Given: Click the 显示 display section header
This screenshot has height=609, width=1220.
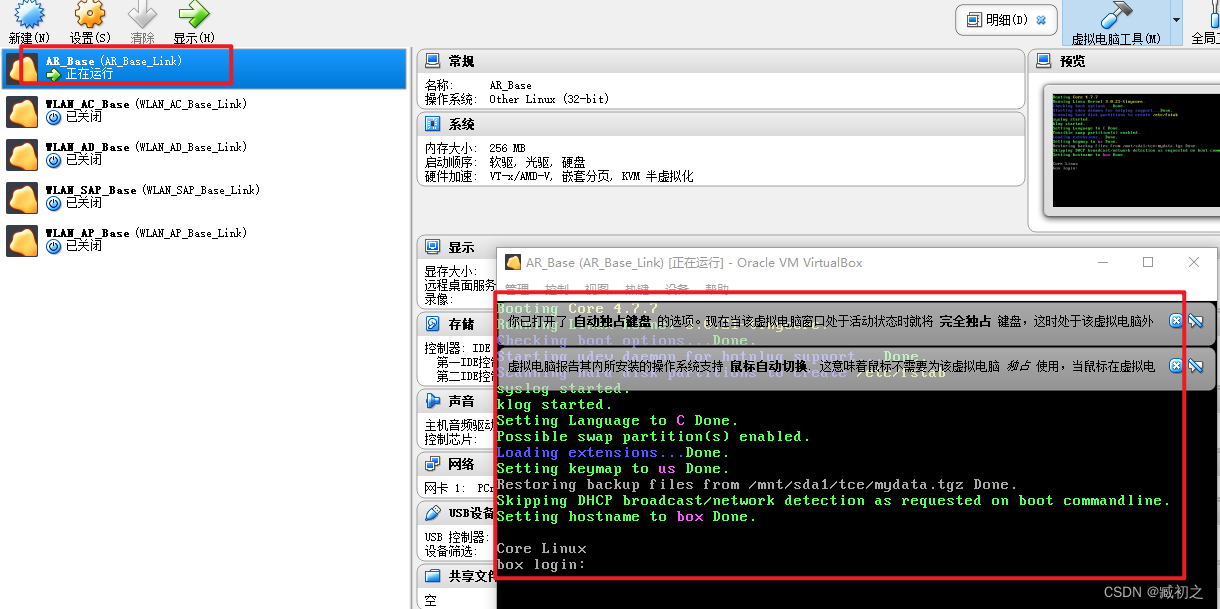Looking at the screenshot, I should (461, 247).
